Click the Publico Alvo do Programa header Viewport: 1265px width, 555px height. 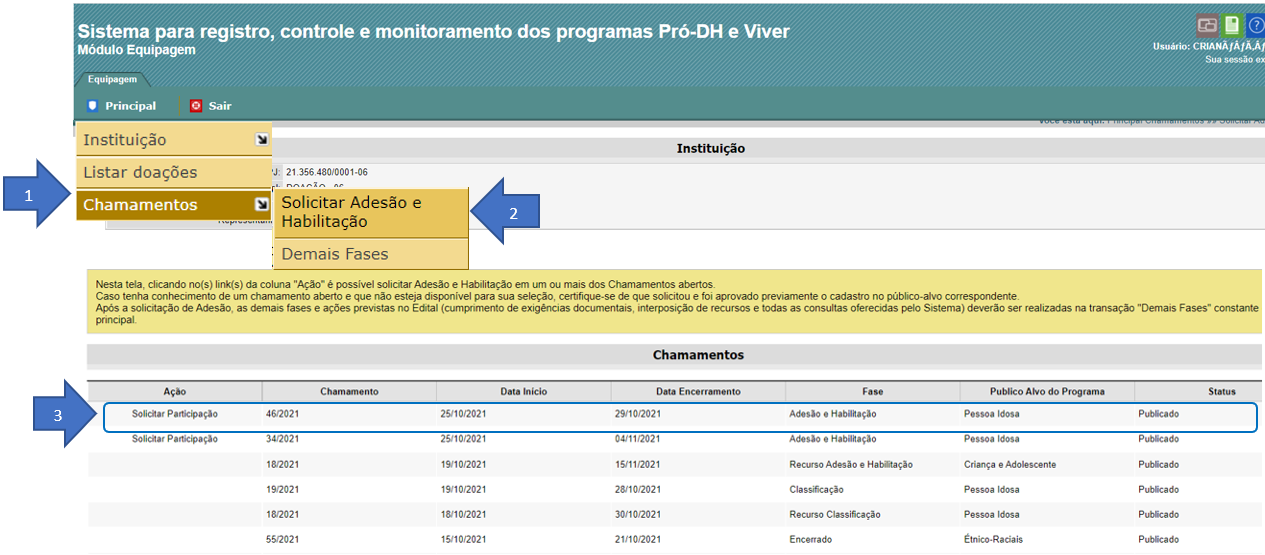coord(1047,391)
